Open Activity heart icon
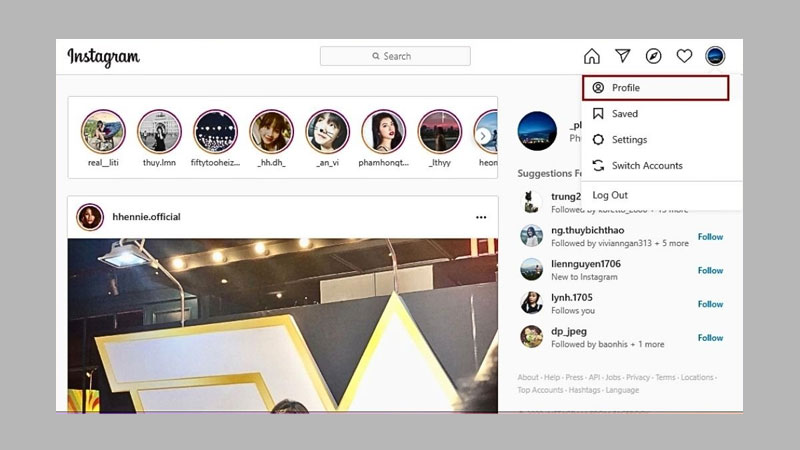Screen dimensions: 800x450 pyautogui.click(x=684, y=56)
